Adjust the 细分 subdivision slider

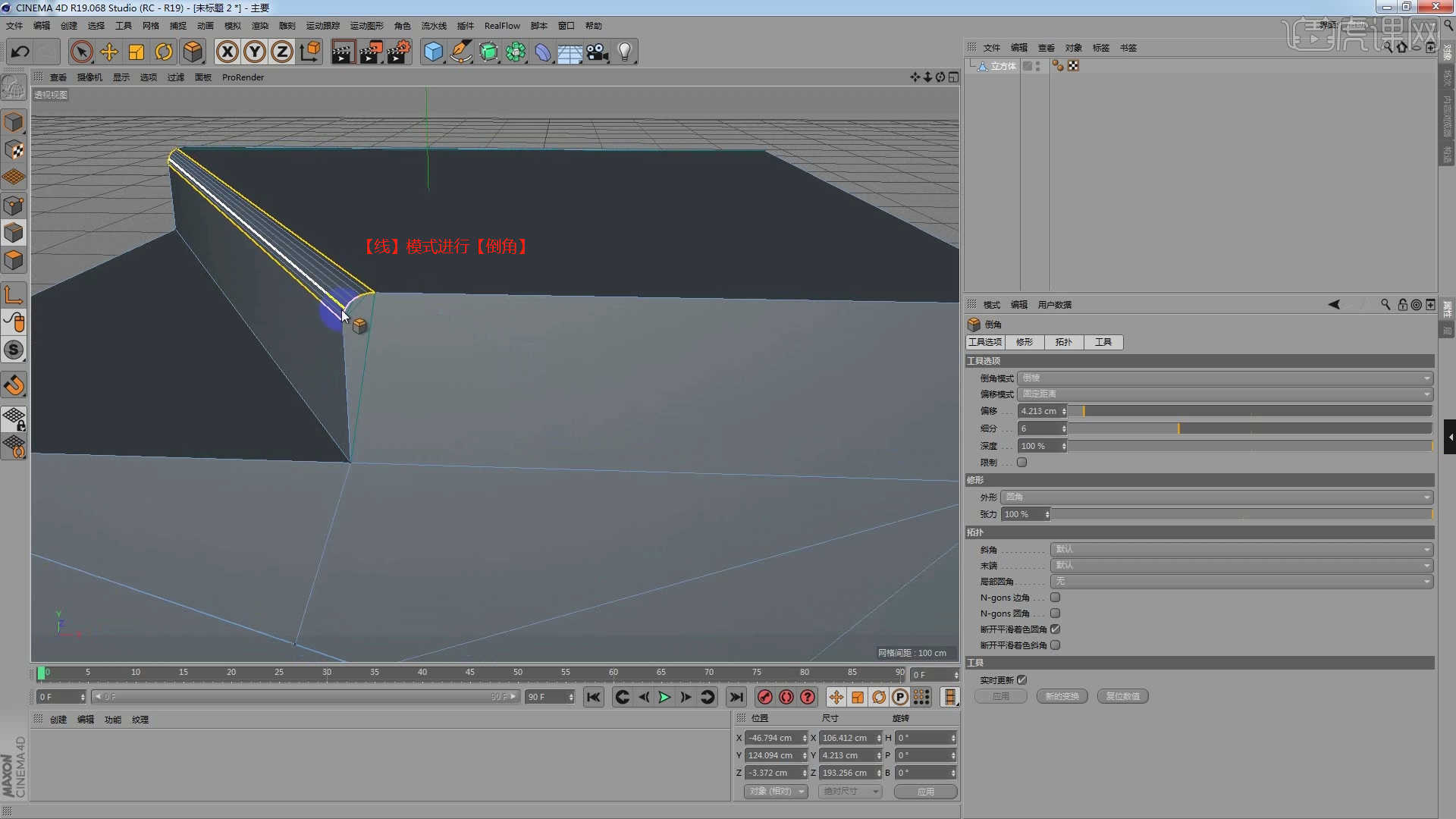click(x=1250, y=428)
